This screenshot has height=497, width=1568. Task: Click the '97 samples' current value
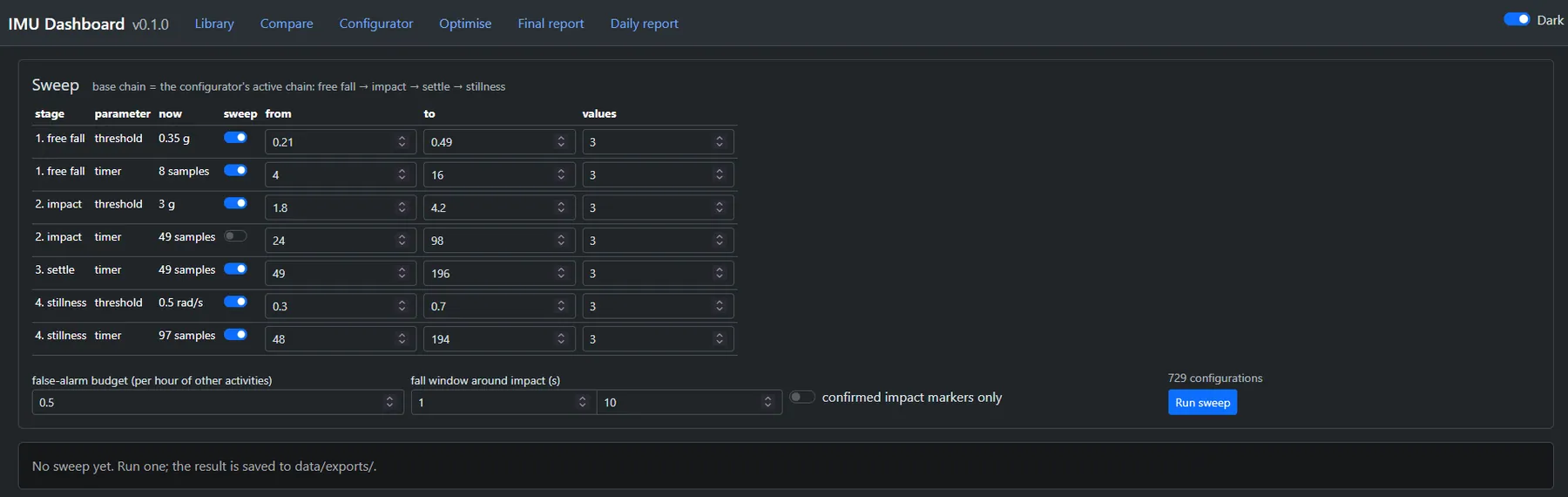(186, 335)
